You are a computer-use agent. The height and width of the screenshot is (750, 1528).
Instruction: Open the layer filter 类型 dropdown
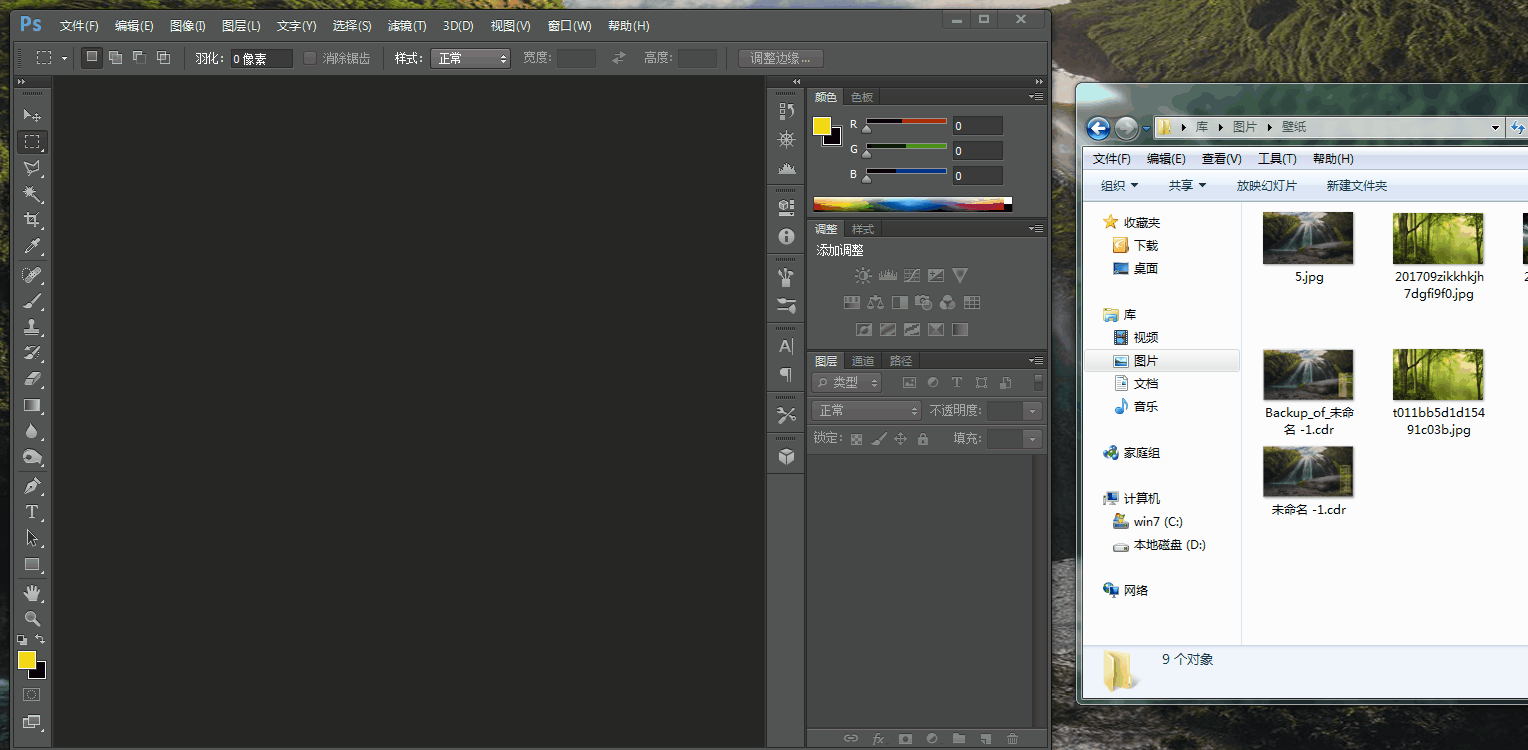847,383
